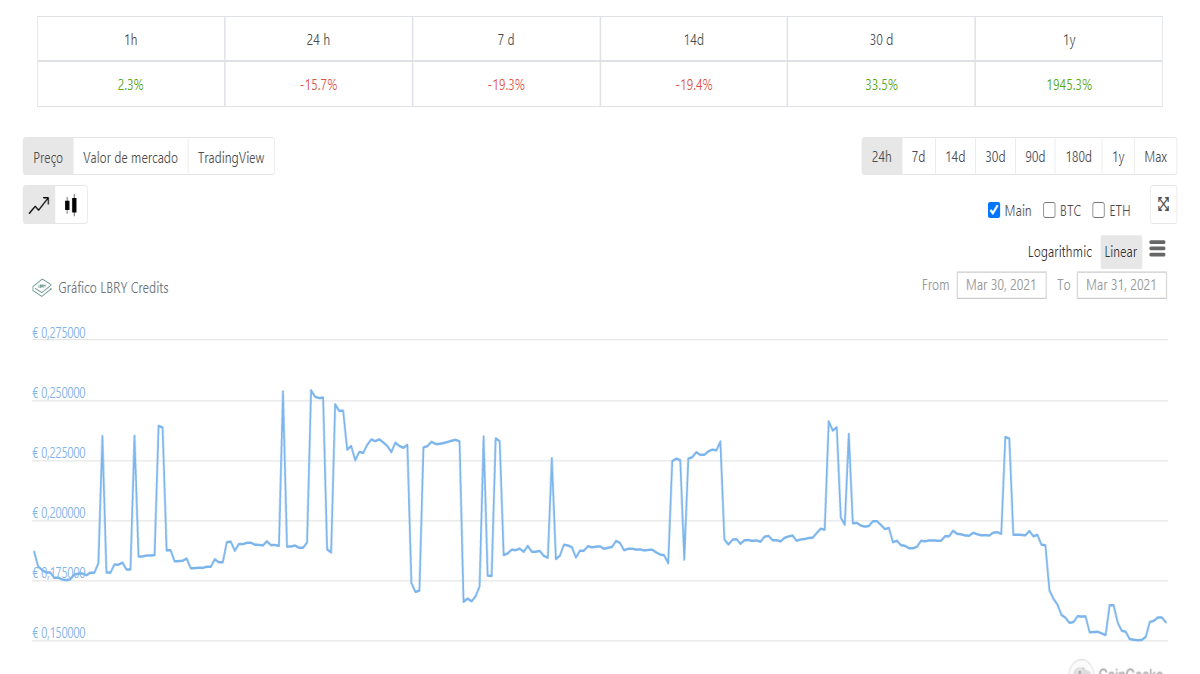The image size is (1200, 674).
Task: Switch to line chart view icon
Action: pos(39,206)
